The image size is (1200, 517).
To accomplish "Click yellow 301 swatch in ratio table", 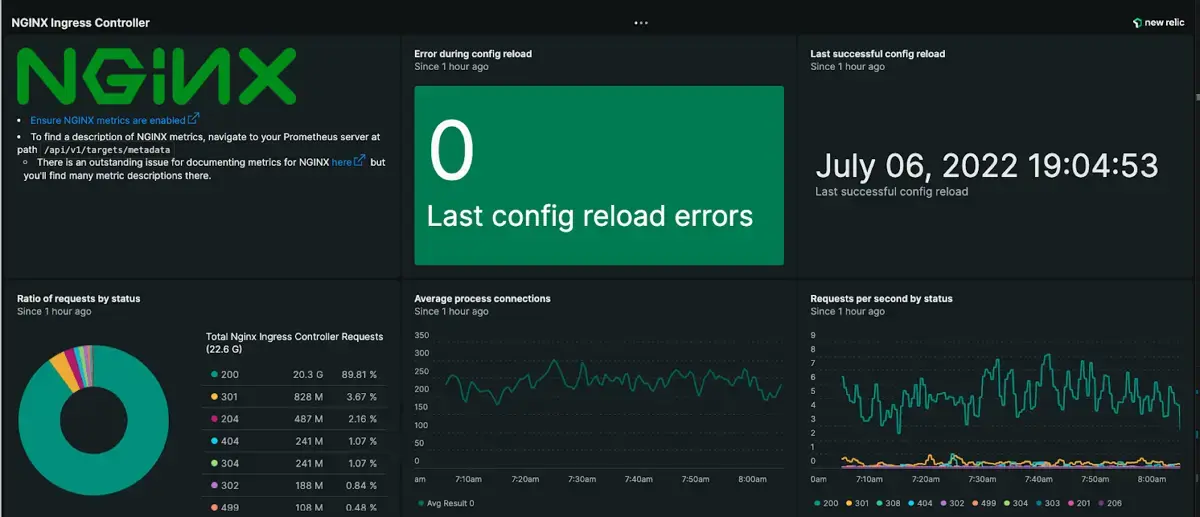I will pyautogui.click(x=215, y=398).
